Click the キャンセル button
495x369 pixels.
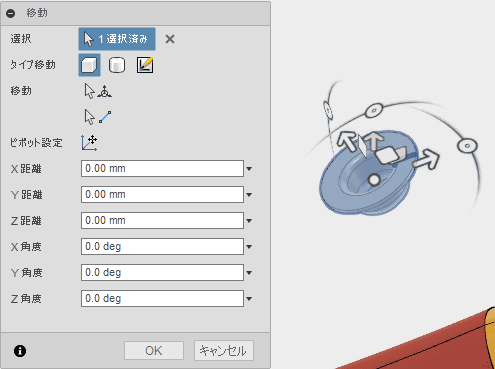click(224, 351)
